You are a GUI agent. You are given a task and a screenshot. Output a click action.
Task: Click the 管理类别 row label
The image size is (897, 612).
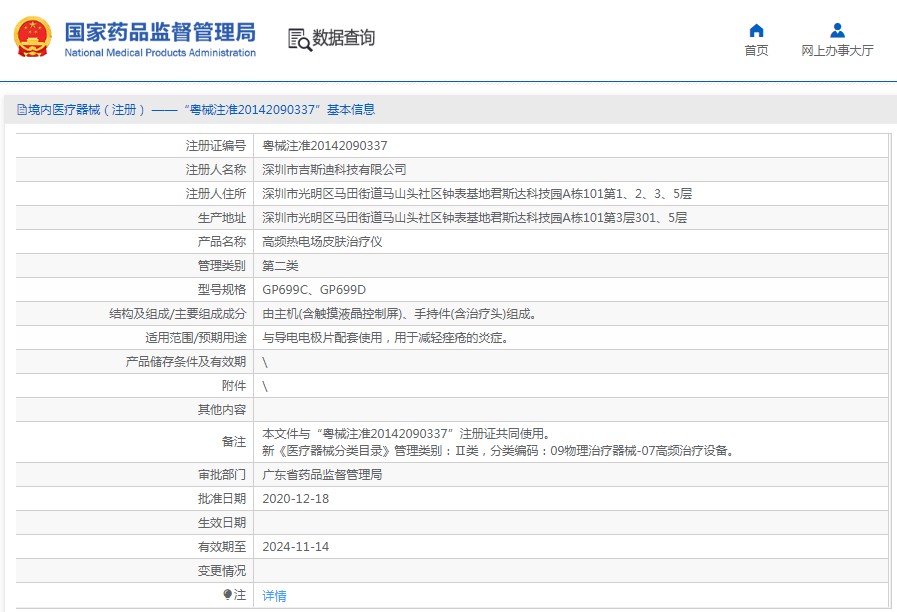click(x=222, y=266)
